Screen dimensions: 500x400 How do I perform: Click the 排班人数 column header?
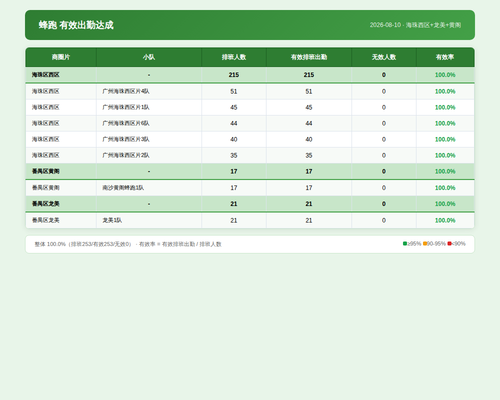tap(234, 57)
